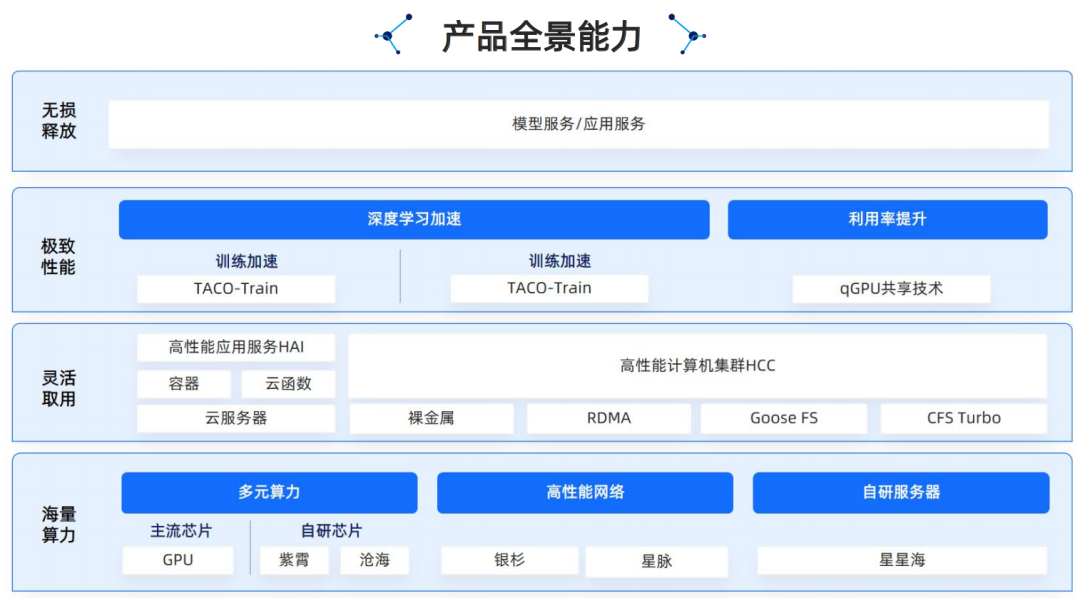Screen dimensions: 1080x601
Task: Click the GPU chip entry under 主流芯片
Action: pos(178,561)
